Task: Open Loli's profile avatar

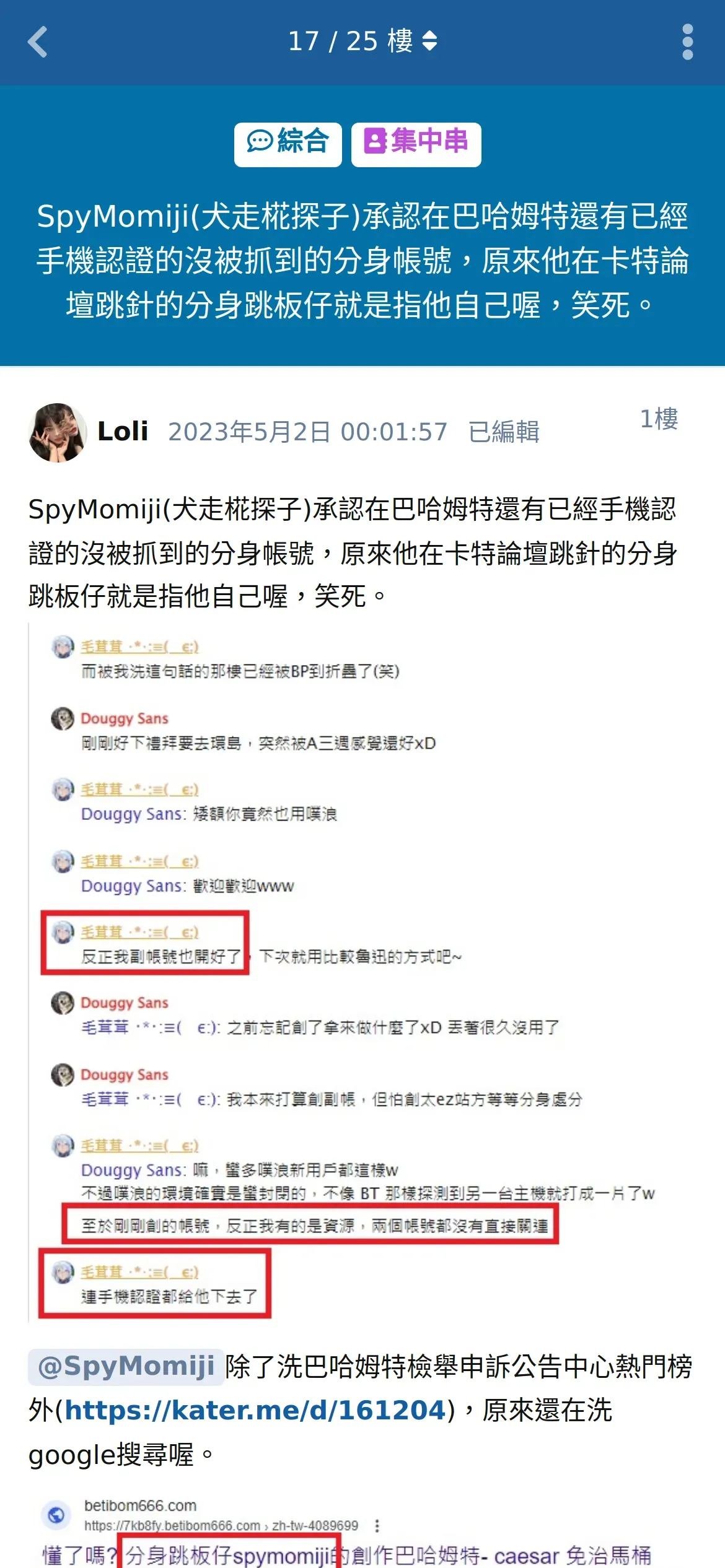Action: click(58, 432)
